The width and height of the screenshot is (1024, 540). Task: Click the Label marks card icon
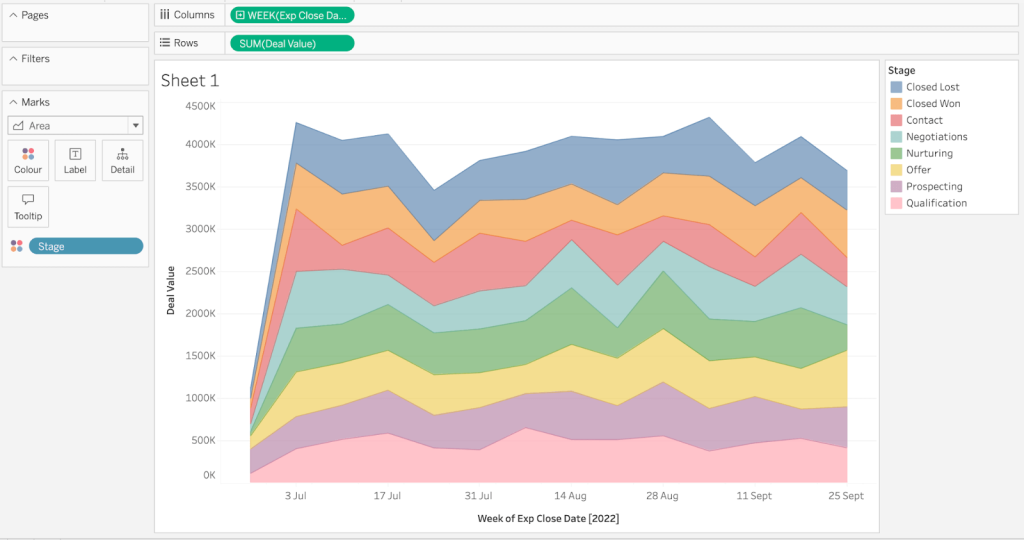[75, 153]
